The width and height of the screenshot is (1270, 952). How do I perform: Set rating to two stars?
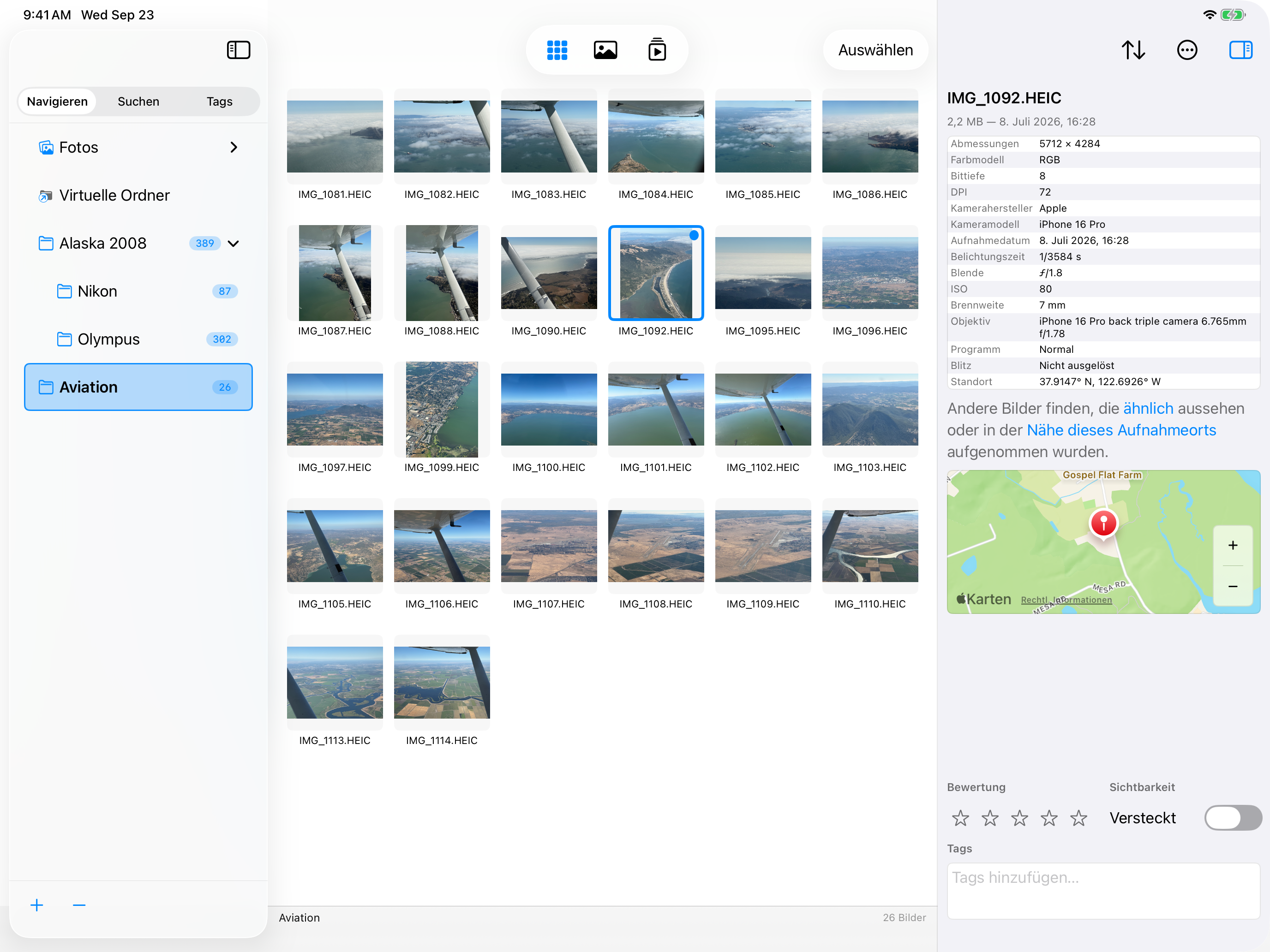[x=990, y=818]
